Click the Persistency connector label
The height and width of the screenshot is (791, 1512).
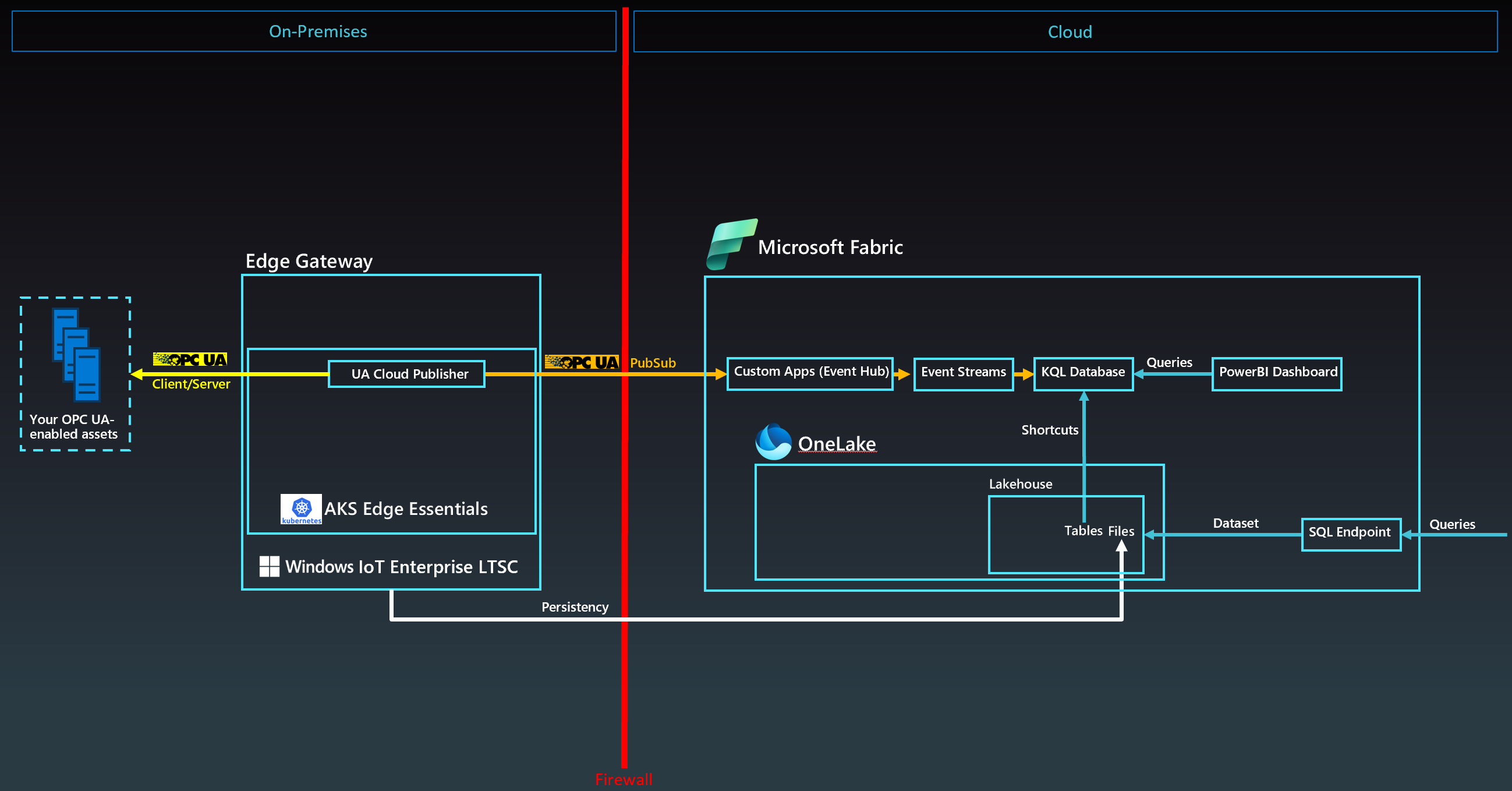[575, 607]
